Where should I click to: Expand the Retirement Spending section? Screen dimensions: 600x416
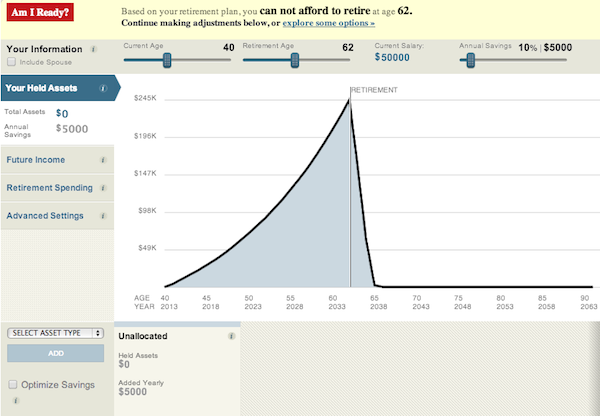pos(49,188)
